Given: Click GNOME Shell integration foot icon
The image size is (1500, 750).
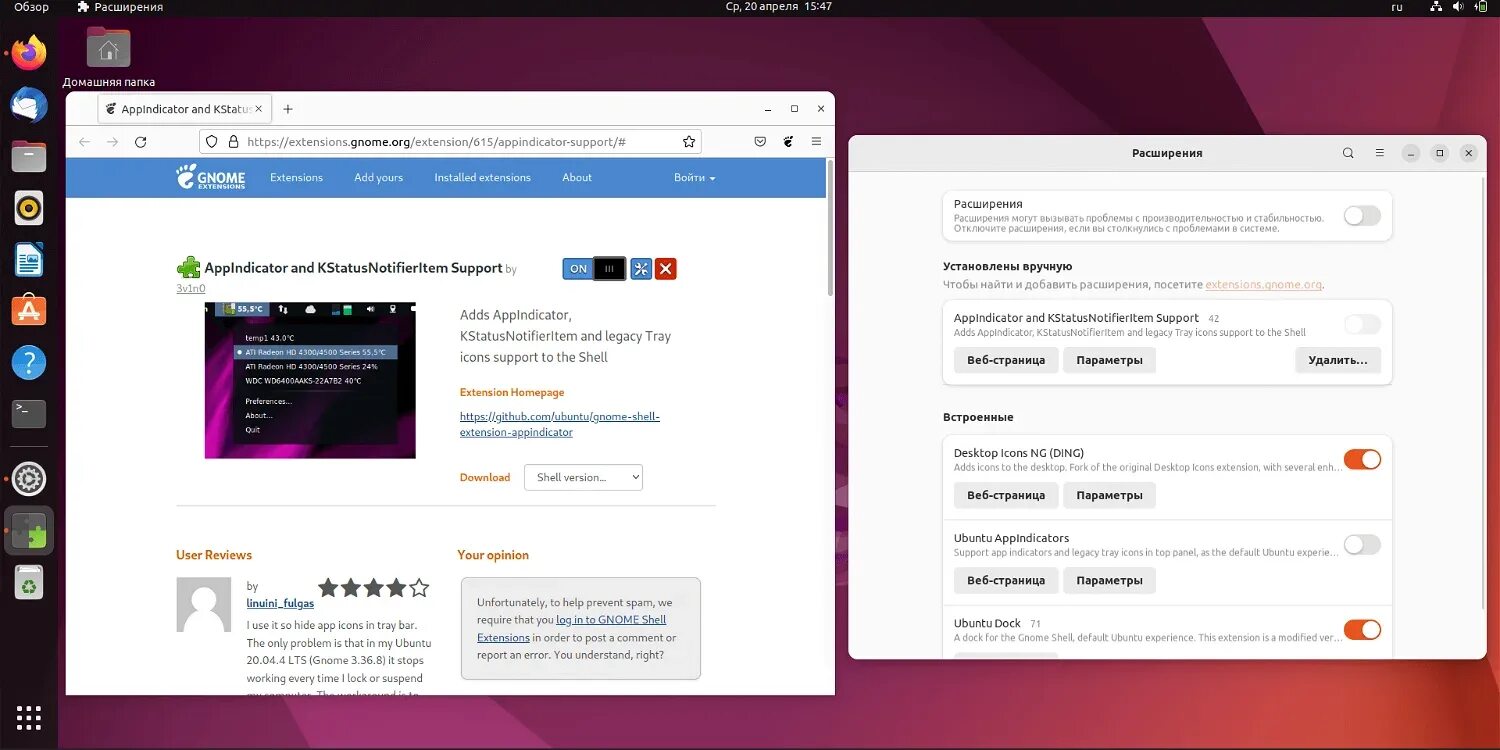Looking at the screenshot, I should [x=788, y=142].
